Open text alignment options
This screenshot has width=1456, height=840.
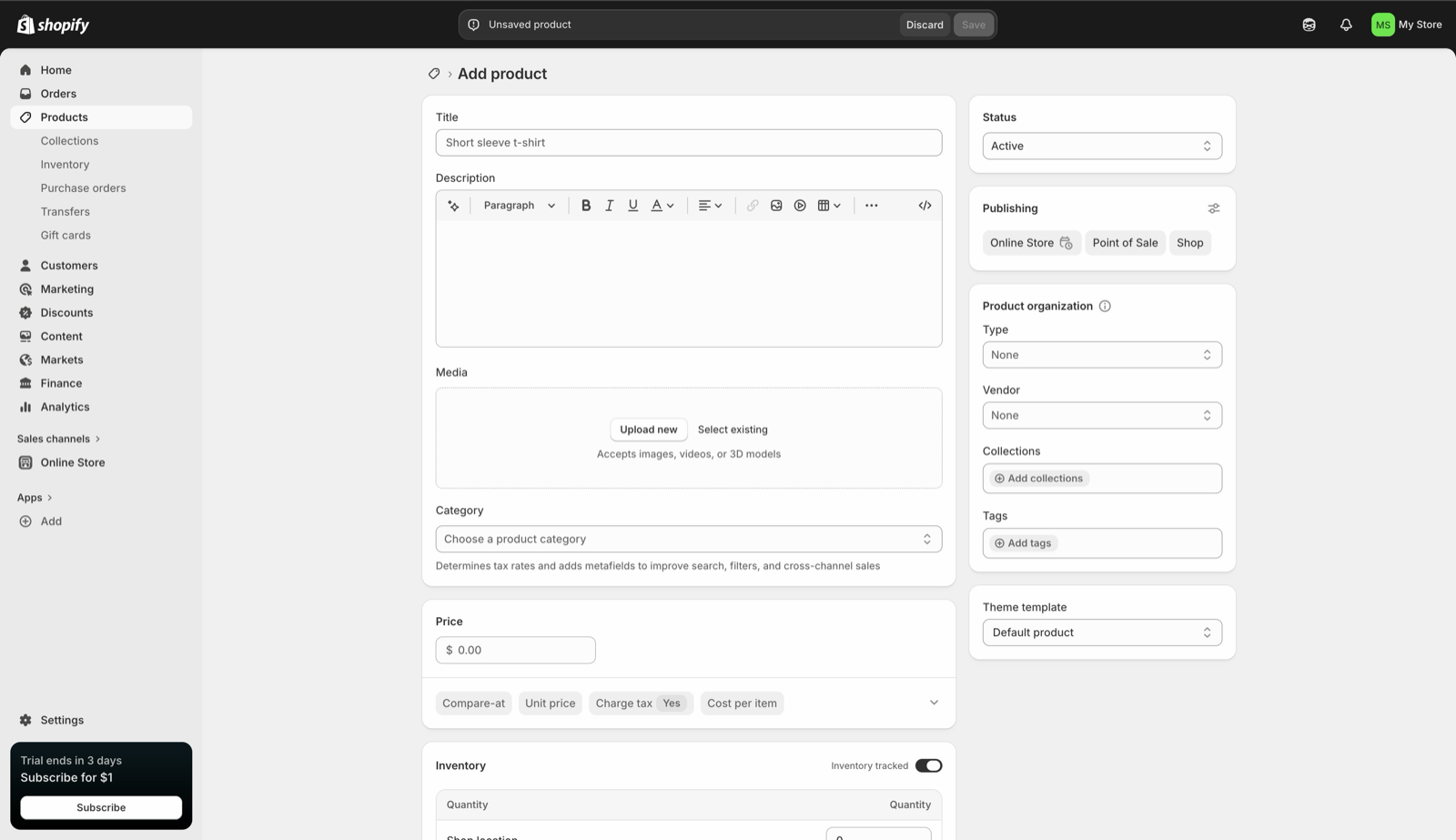pyautogui.click(x=710, y=206)
